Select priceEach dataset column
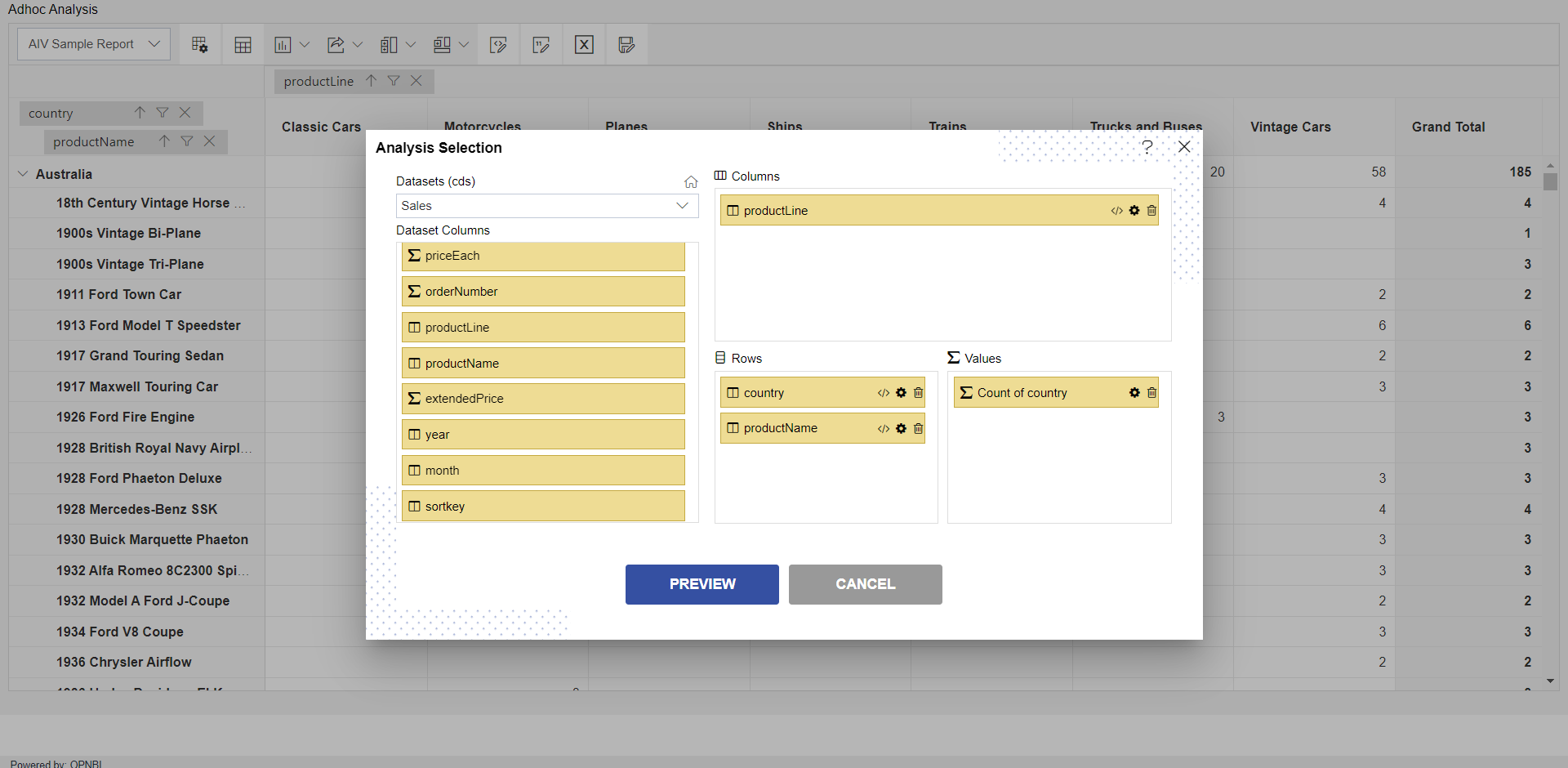 tap(543, 256)
